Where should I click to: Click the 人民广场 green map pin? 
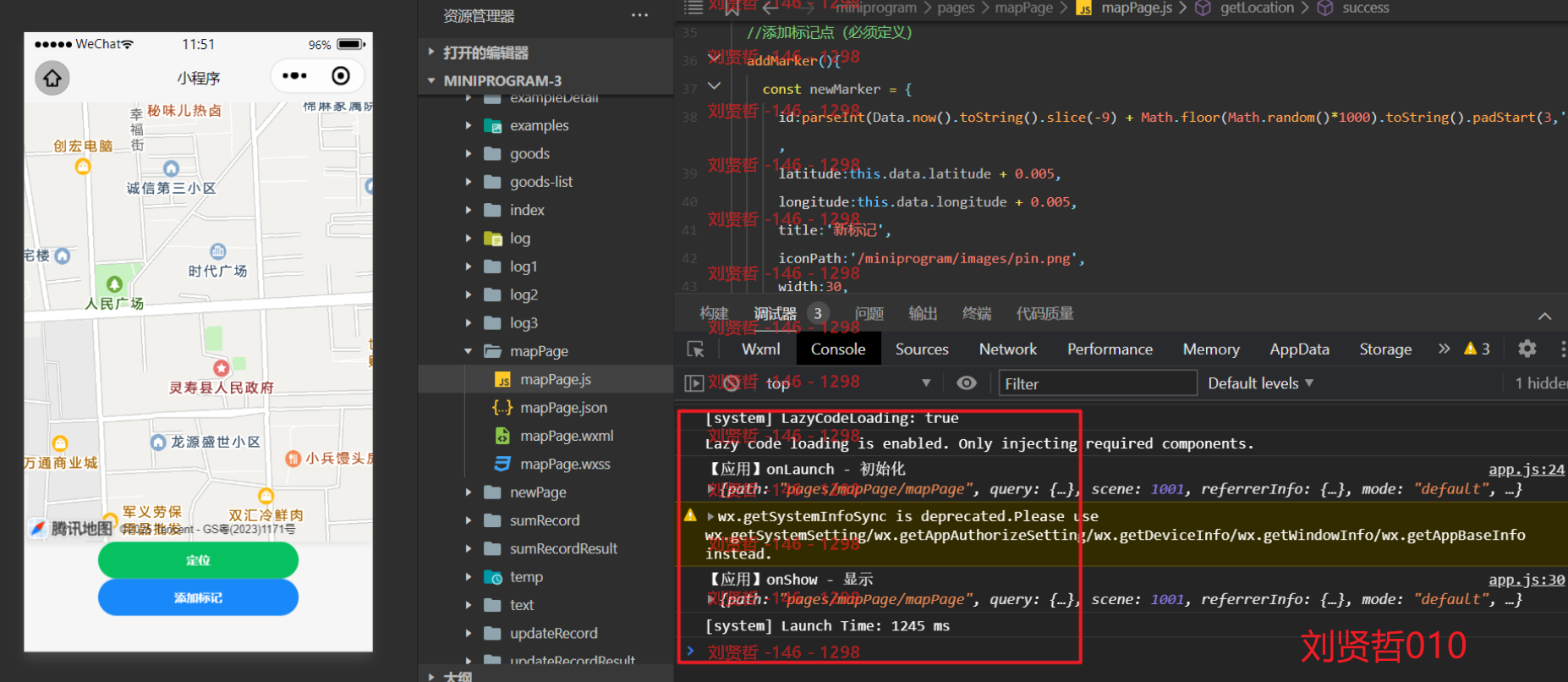(x=114, y=284)
